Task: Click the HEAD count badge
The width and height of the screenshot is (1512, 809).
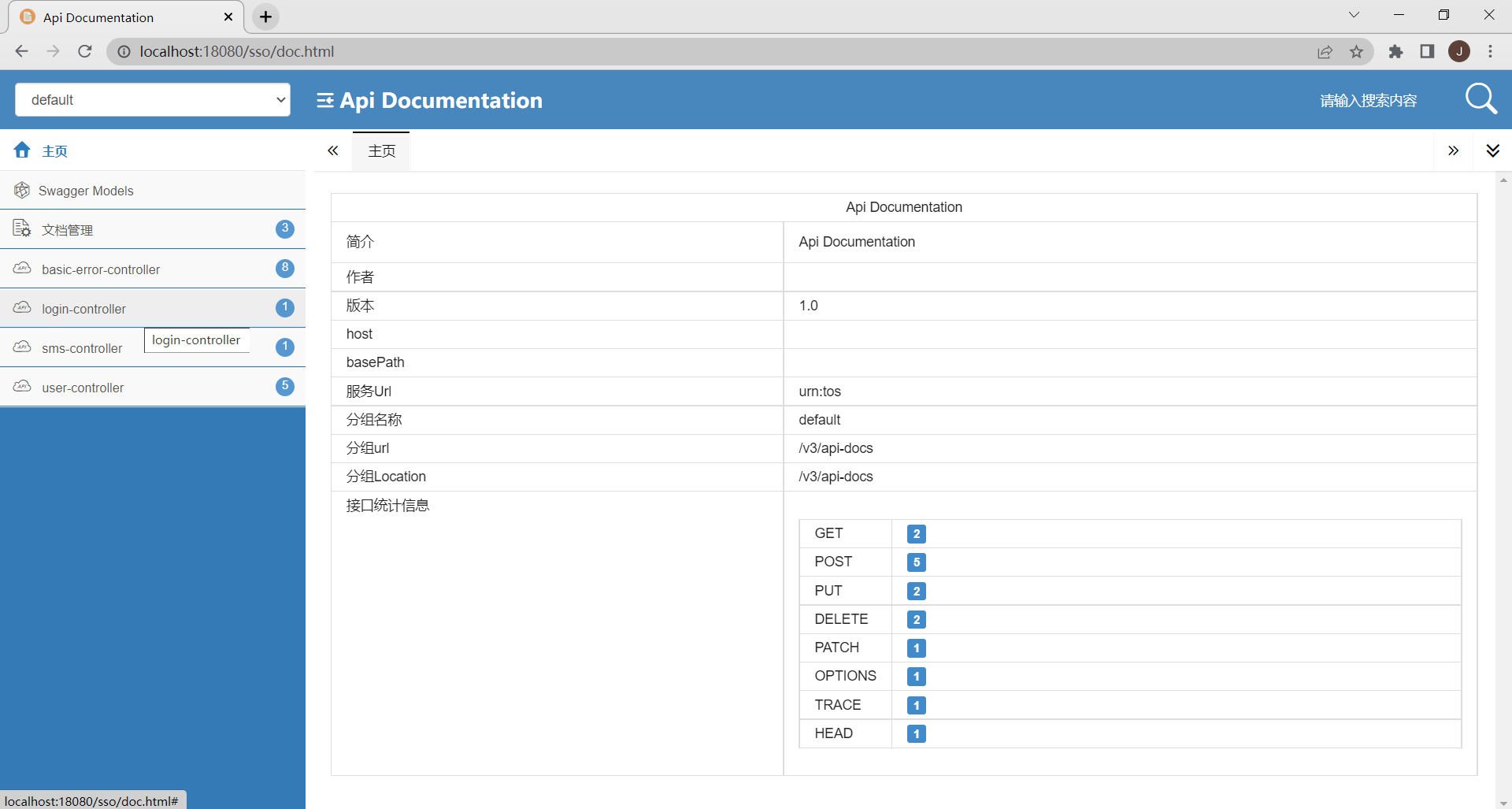Action: (x=916, y=733)
